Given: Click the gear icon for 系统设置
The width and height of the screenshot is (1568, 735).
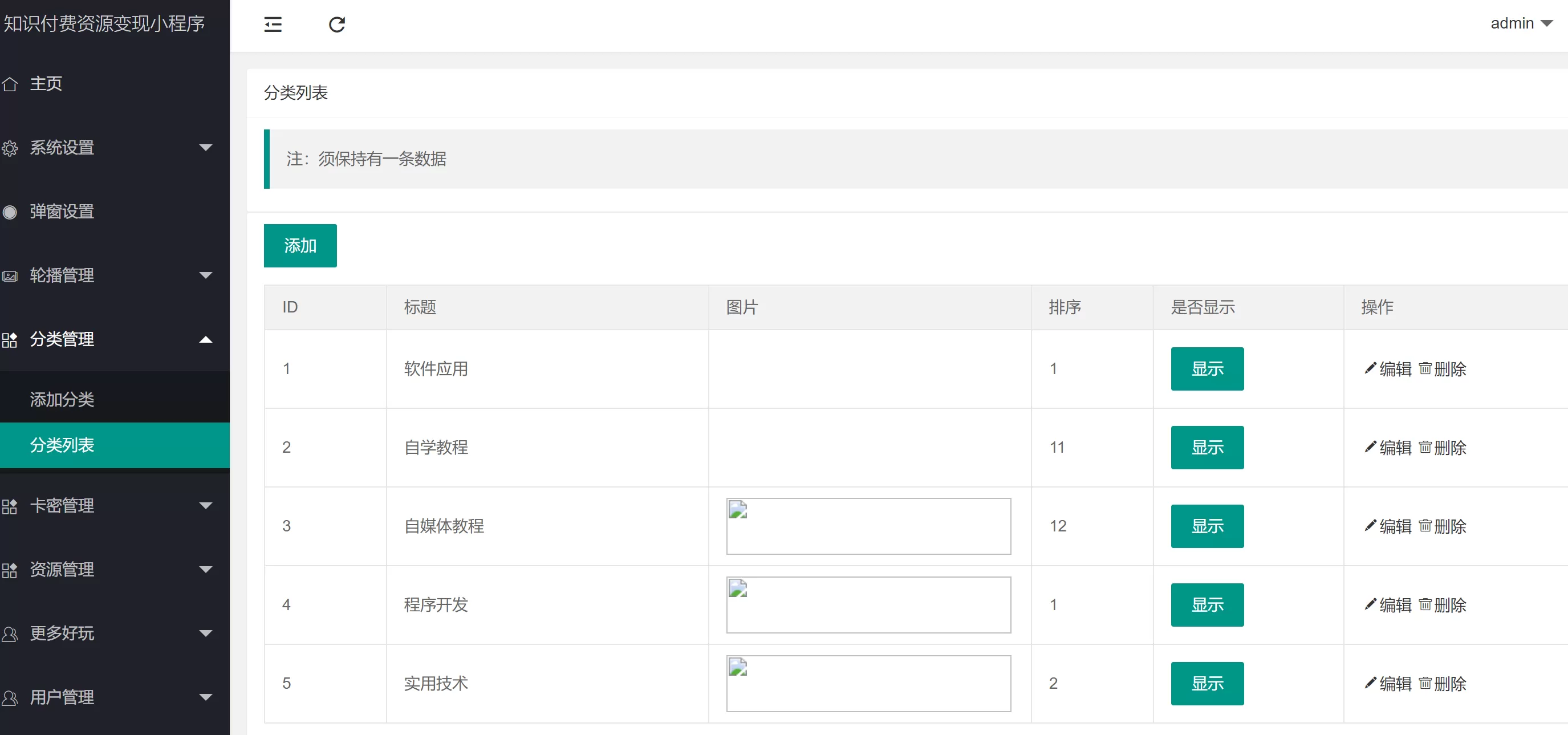Looking at the screenshot, I should point(10,148).
